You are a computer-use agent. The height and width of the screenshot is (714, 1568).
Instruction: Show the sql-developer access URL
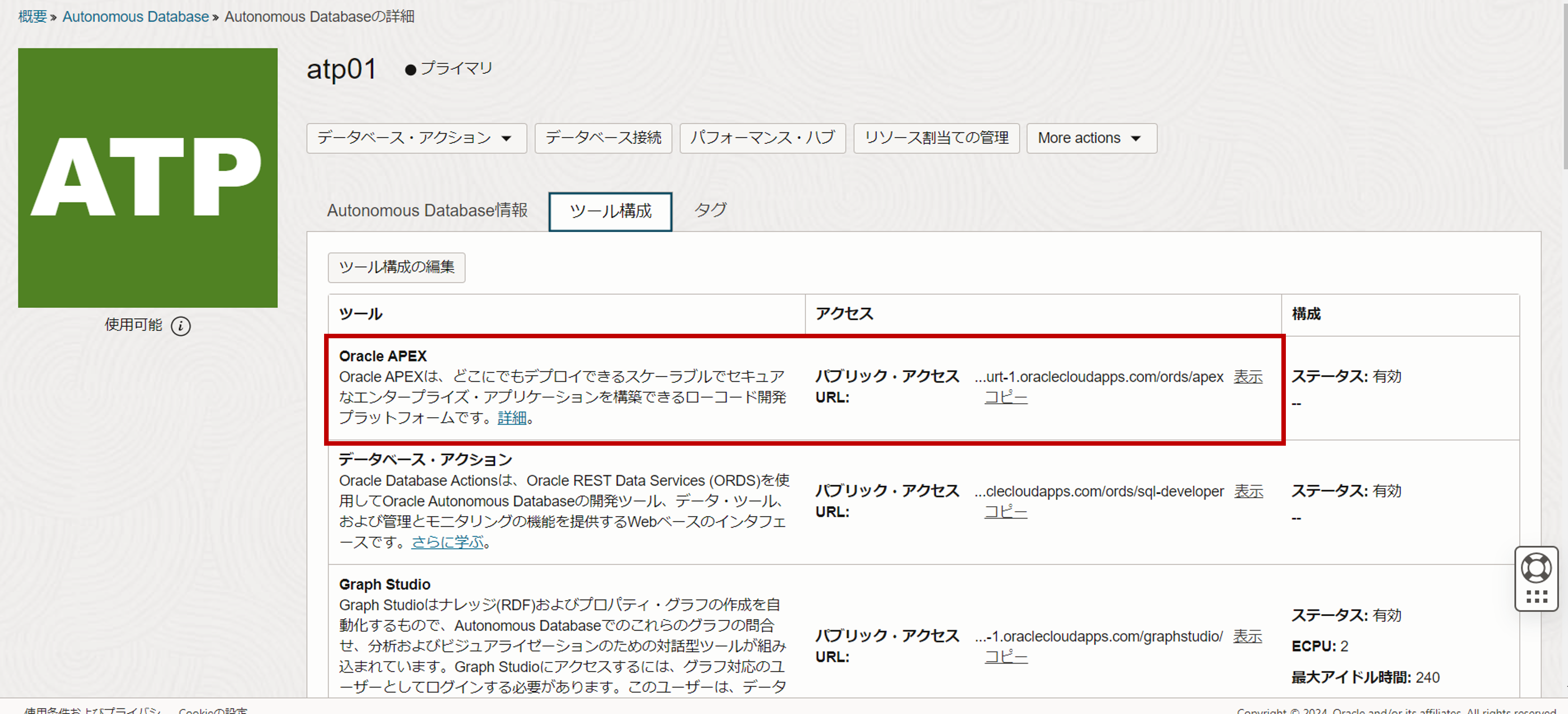click(1248, 492)
